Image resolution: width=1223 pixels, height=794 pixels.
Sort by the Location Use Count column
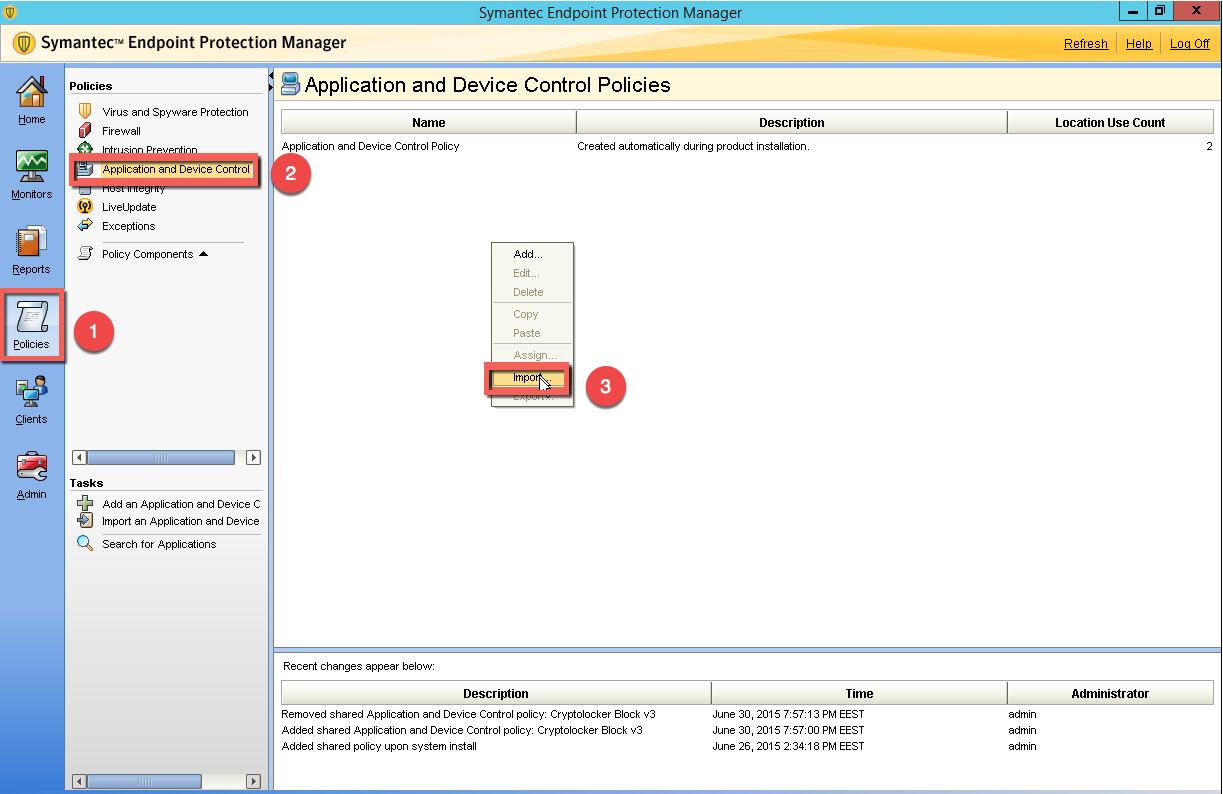(x=1109, y=123)
